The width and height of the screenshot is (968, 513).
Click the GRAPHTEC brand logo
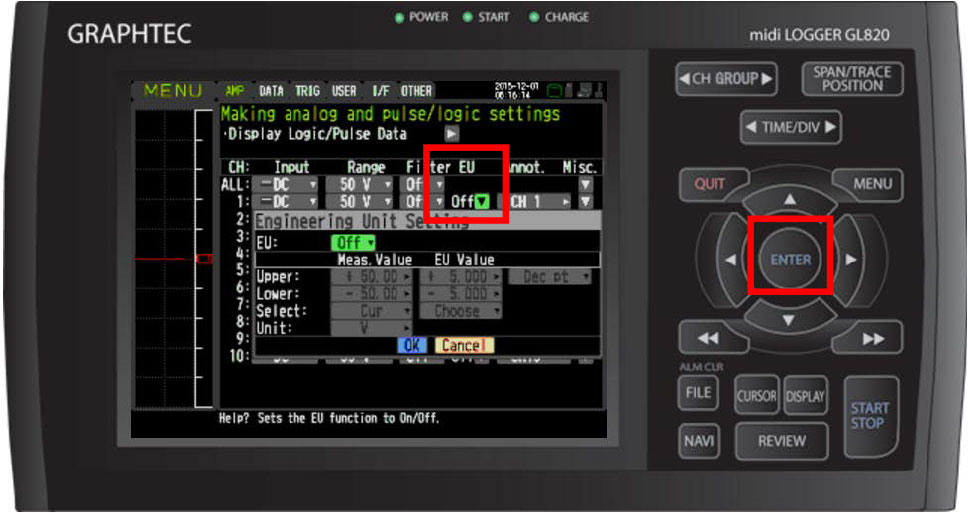[129, 34]
